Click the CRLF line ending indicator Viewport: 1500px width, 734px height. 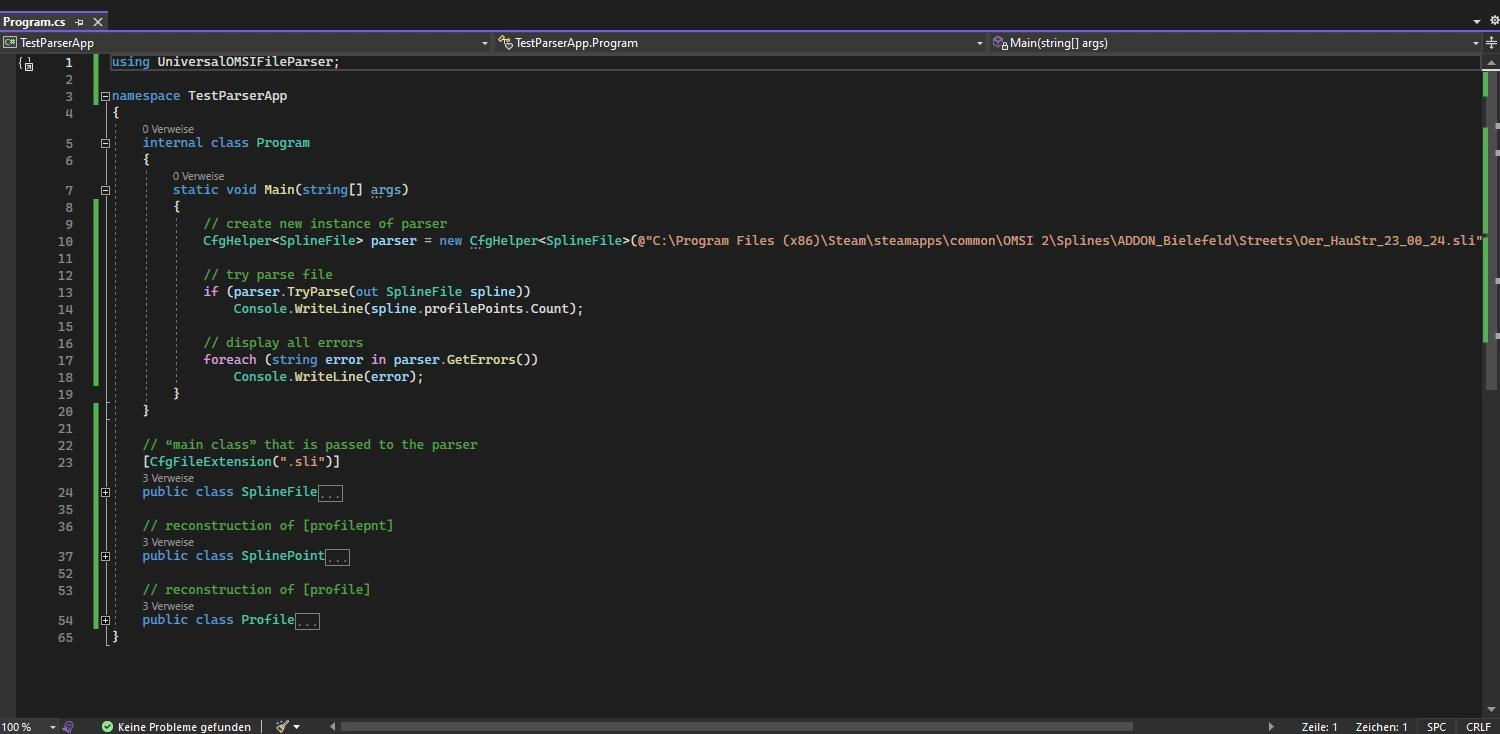[x=1478, y=727]
